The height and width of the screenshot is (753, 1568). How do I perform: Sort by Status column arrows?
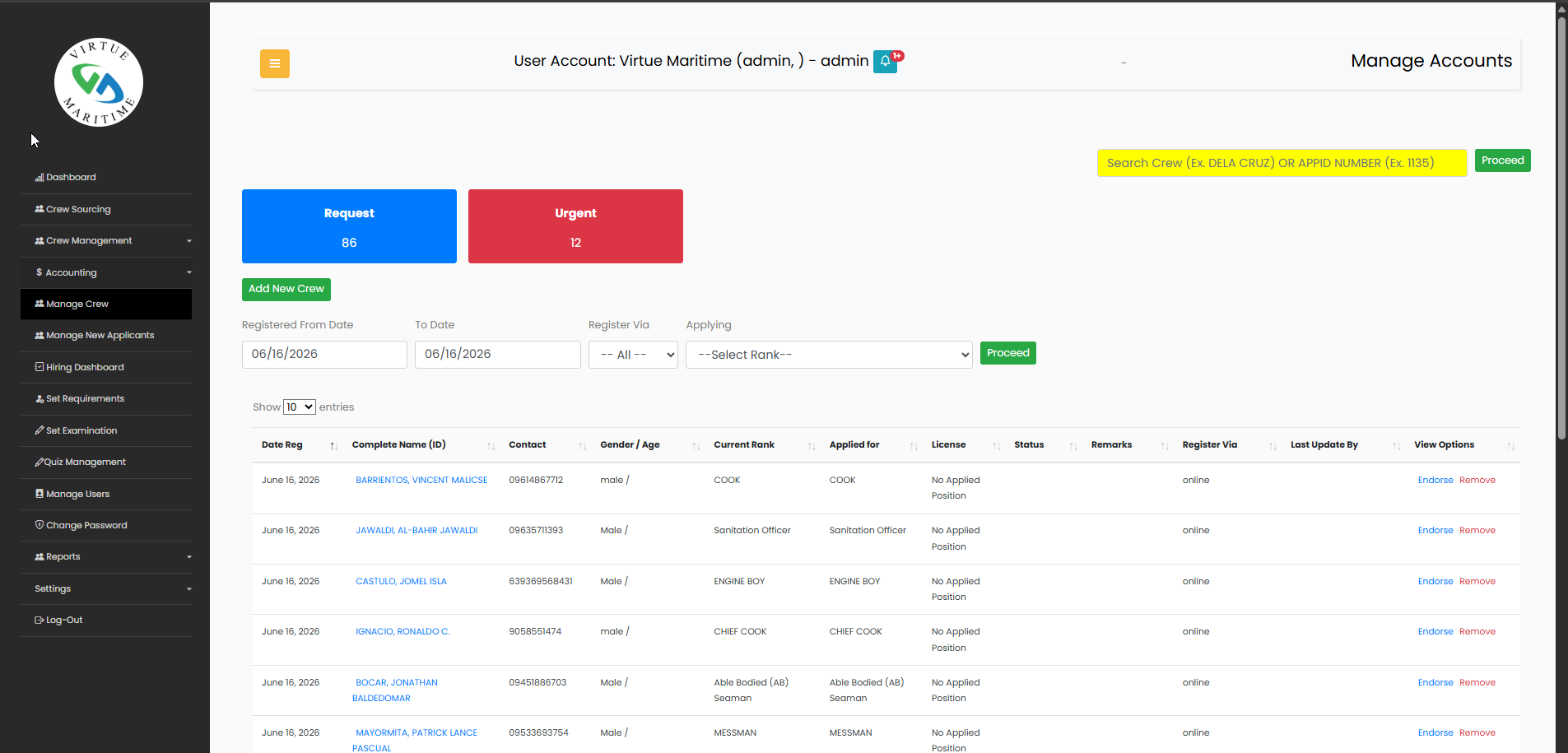(x=1073, y=445)
